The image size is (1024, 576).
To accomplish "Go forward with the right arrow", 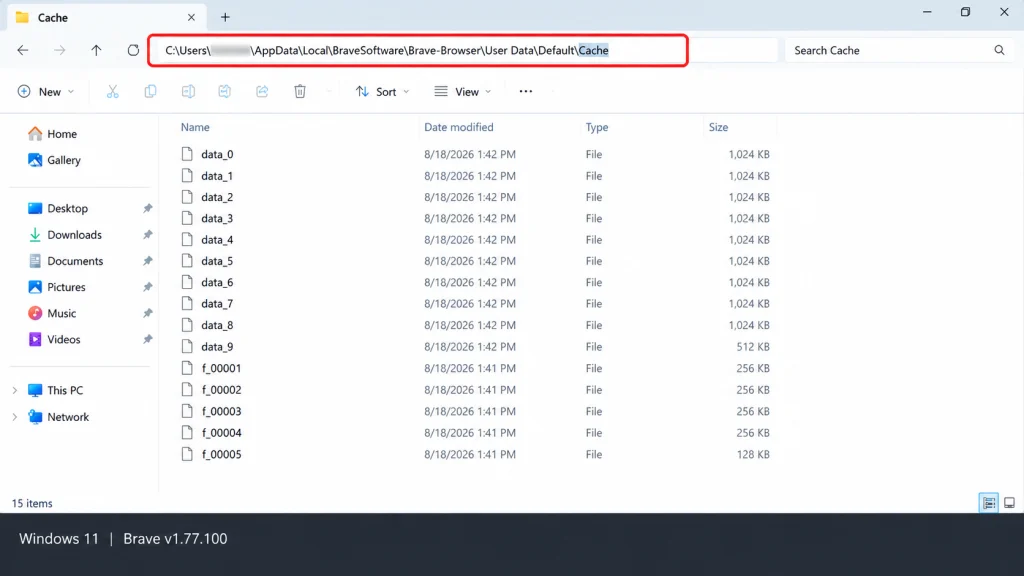I will coord(59,50).
